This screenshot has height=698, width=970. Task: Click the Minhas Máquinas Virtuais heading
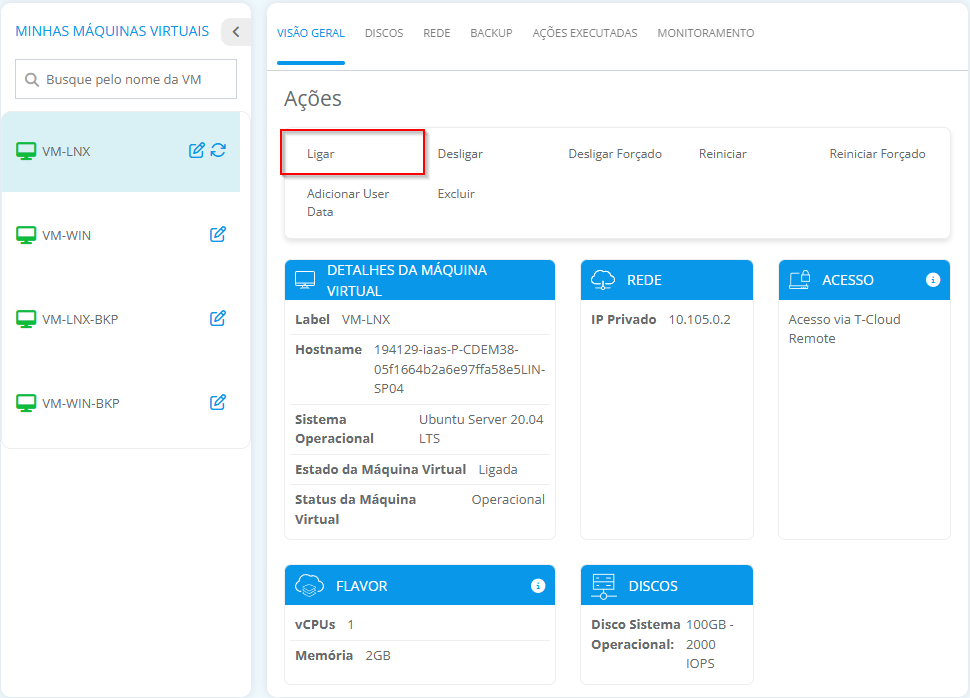[112, 31]
